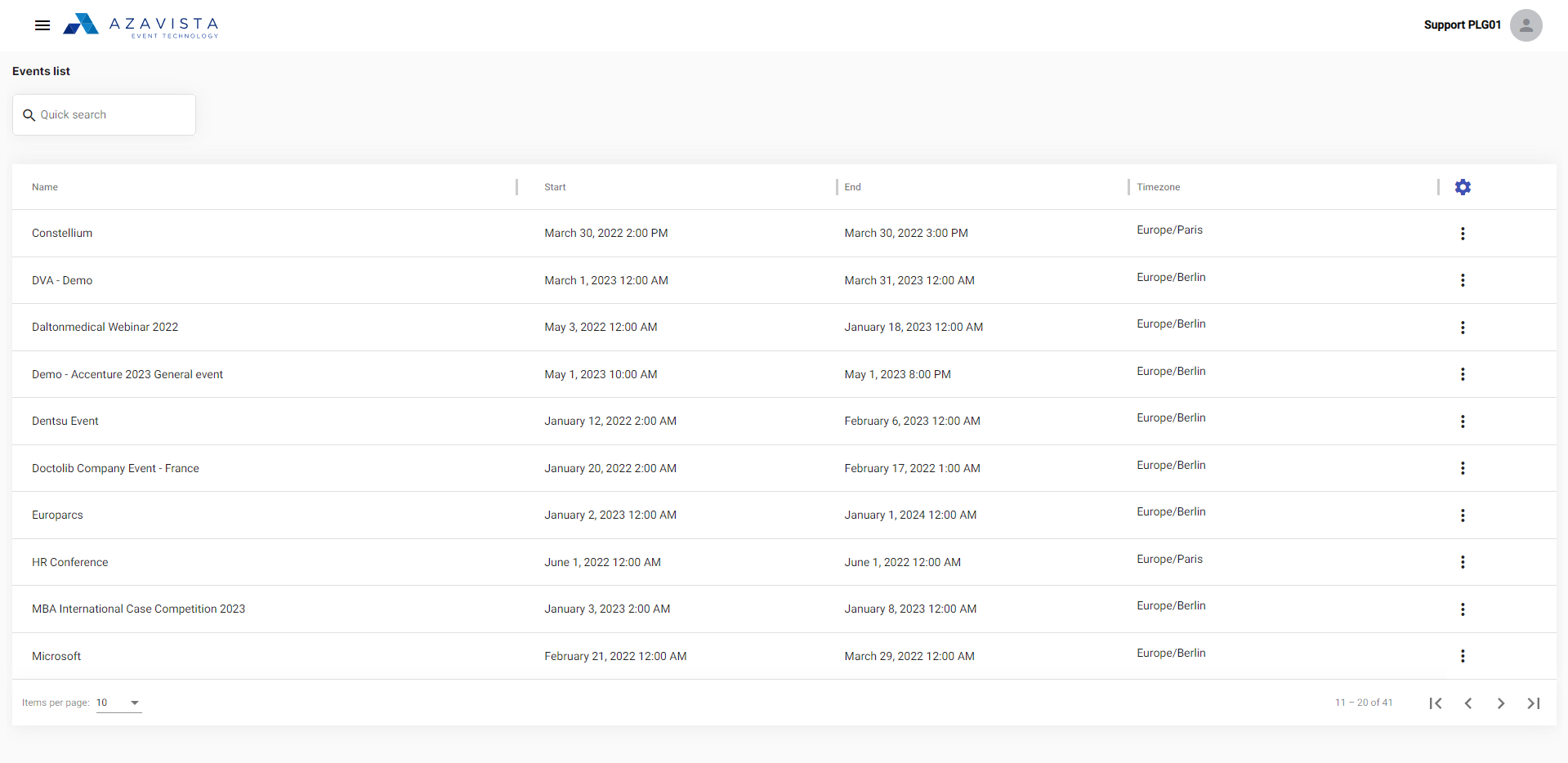
Task: Open actions menu for DVA - Demo row
Action: tap(1463, 280)
